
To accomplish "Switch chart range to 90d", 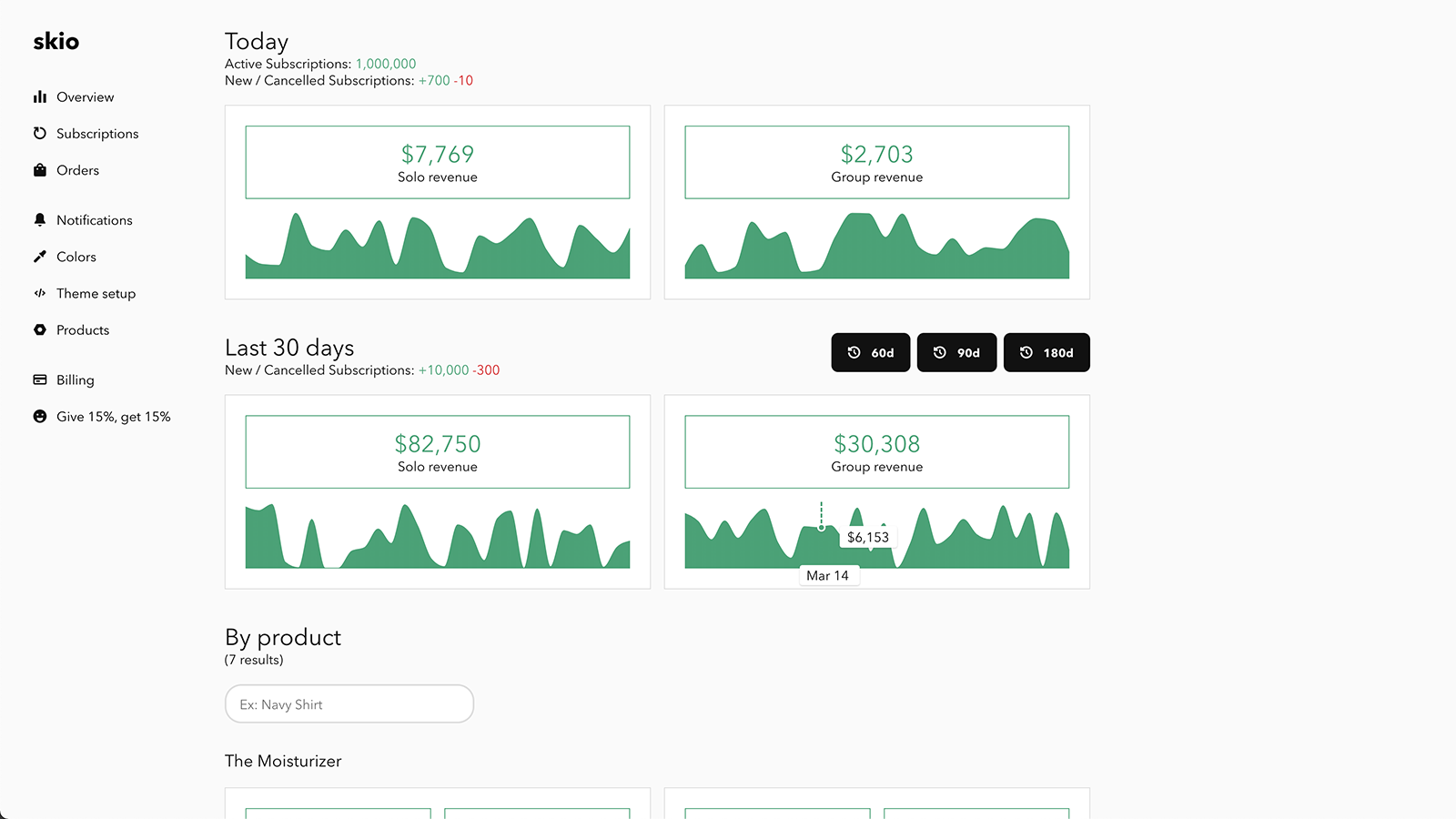I will point(956,352).
